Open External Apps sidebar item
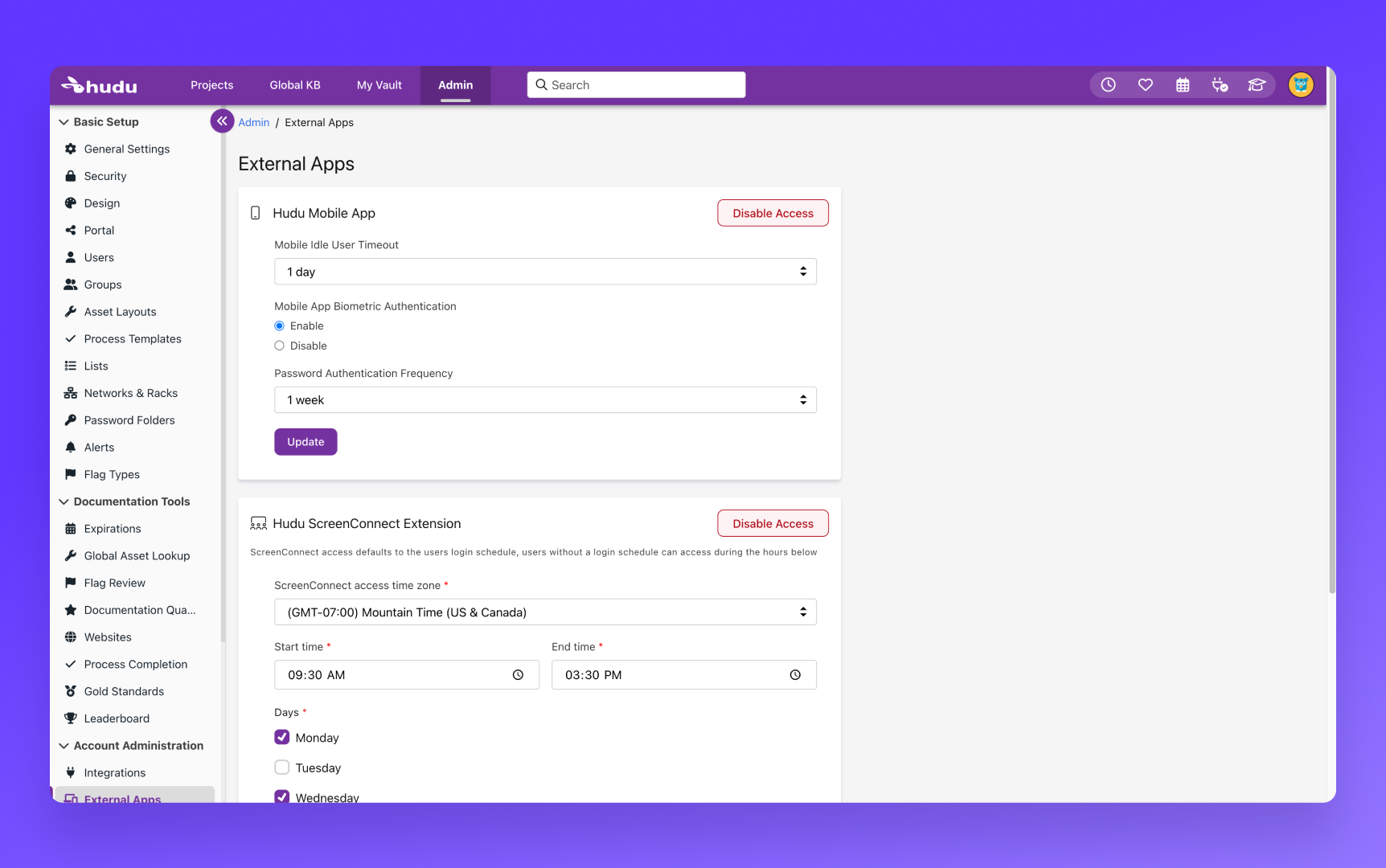 (135, 796)
